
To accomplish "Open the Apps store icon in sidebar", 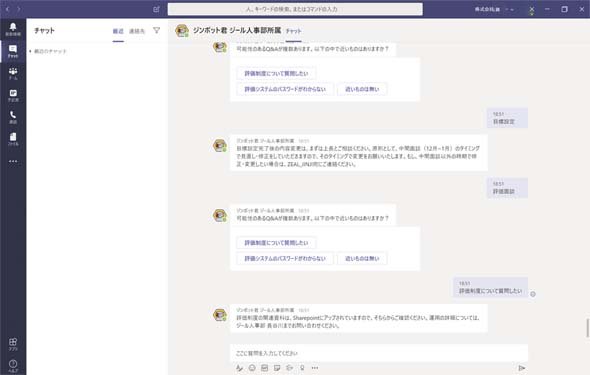I will point(13,344).
